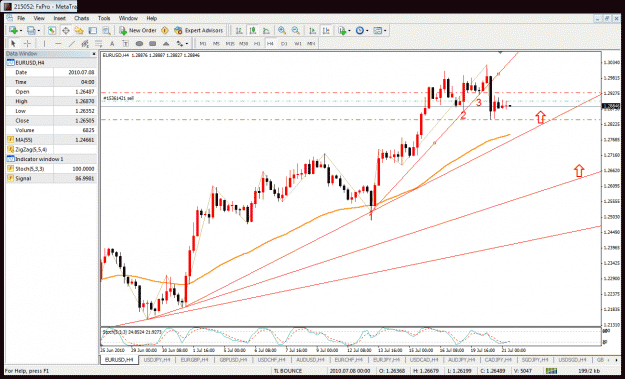The height and width of the screenshot is (379, 625).
Task: Select the arrow cursor tool
Action: (13, 43)
